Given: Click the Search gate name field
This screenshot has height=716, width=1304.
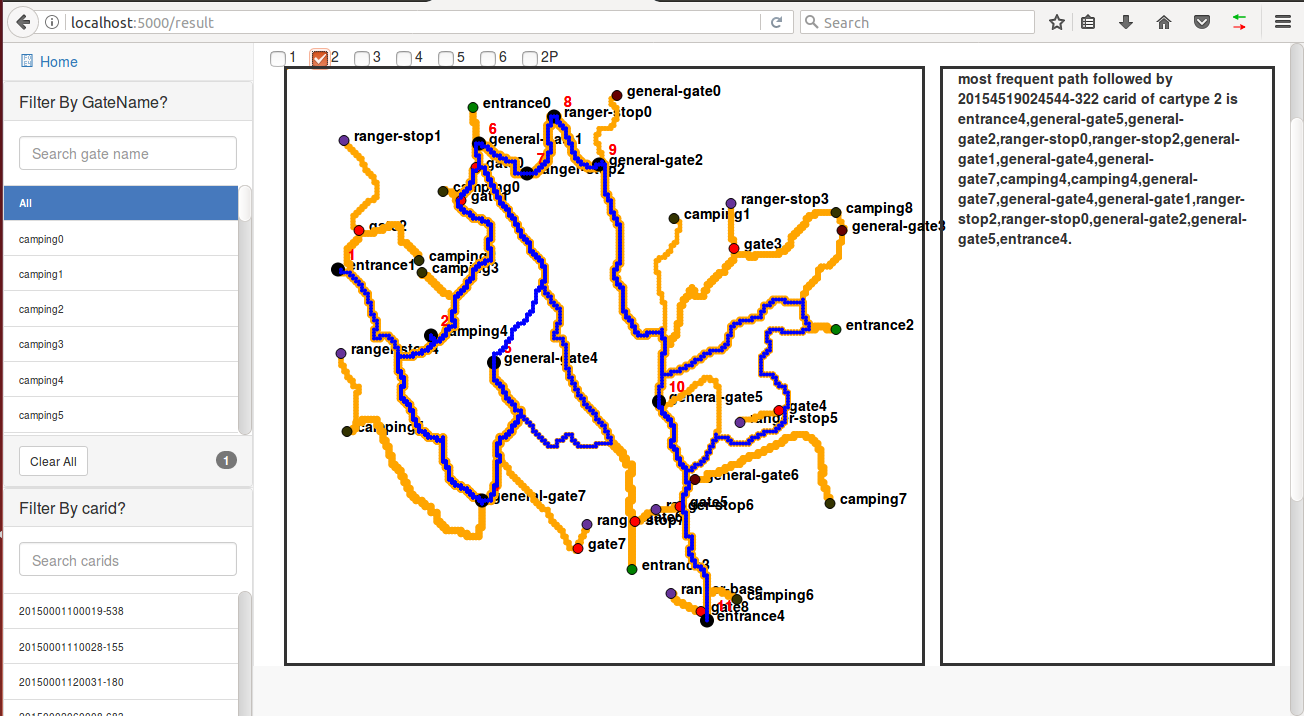Looking at the screenshot, I should [x=128, y=154].
